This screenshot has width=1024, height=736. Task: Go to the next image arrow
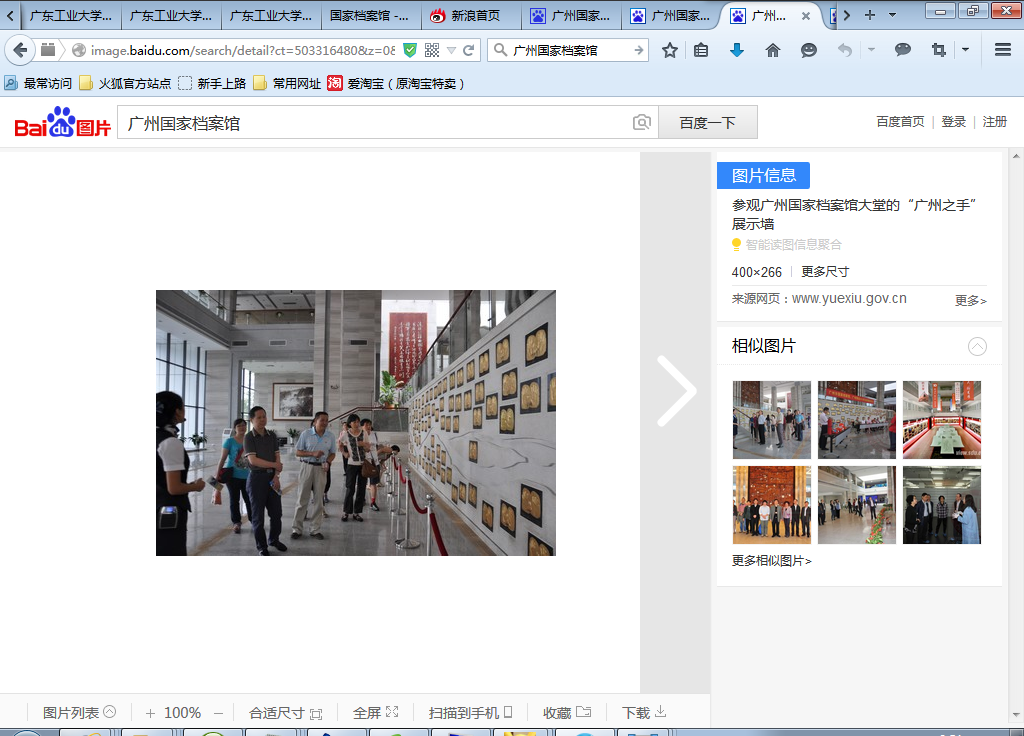click(x=676, y=391)
